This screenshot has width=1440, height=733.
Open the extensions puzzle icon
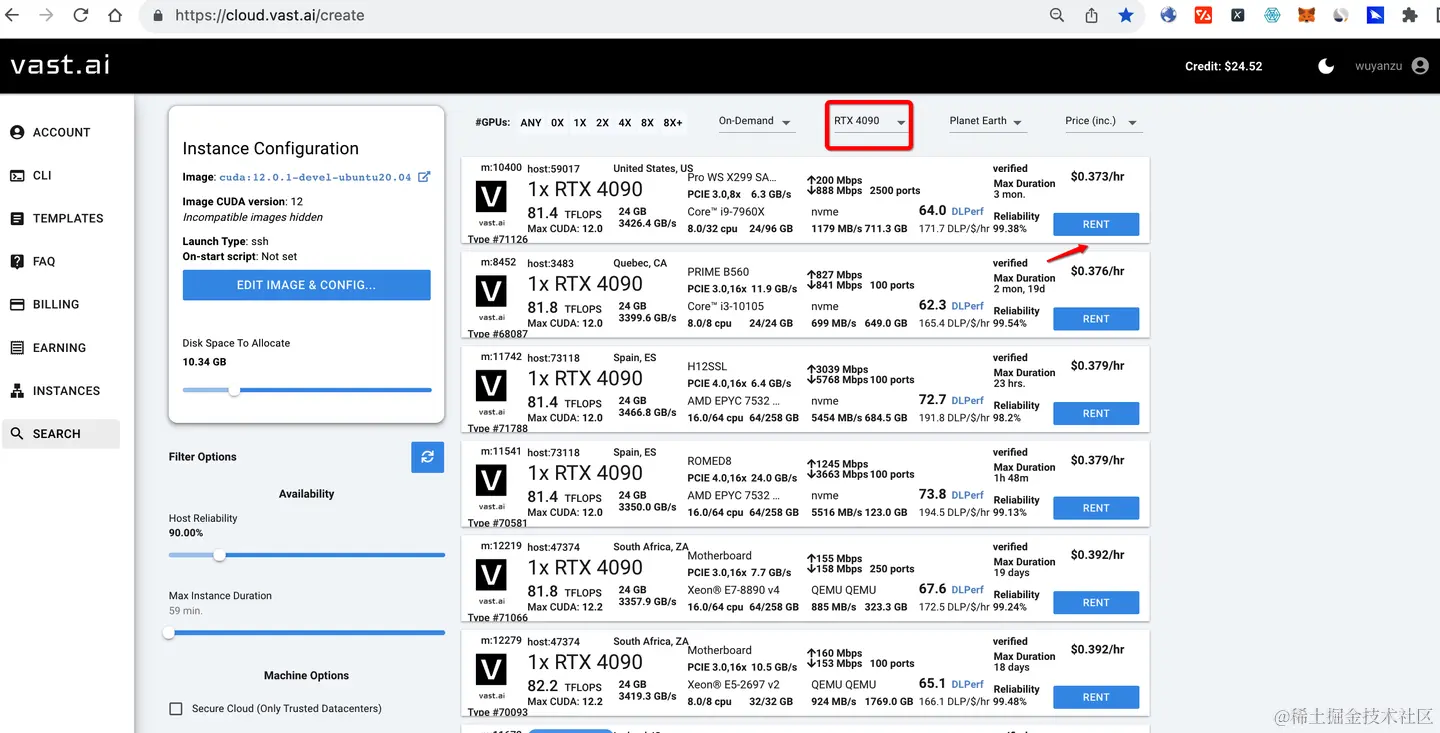1410,15
